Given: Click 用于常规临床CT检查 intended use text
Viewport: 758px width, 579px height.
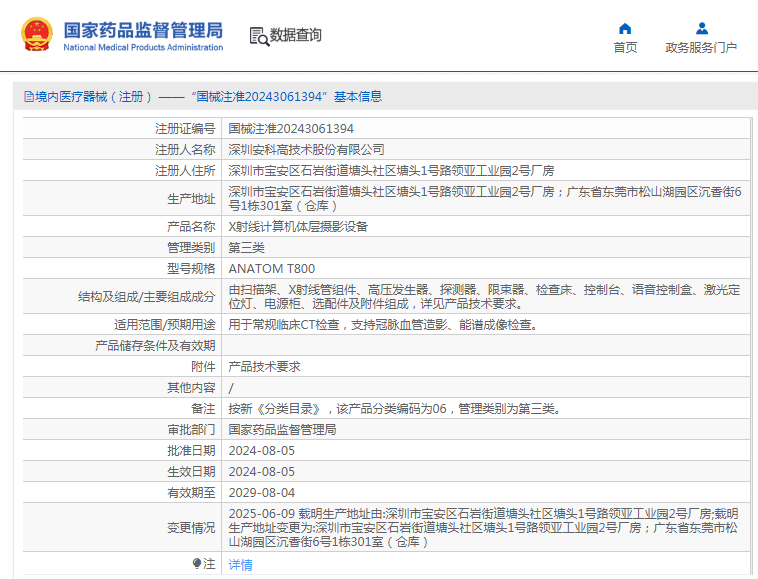Looking at the screenshot, I should pyautogui.click(x=384, y=325).
